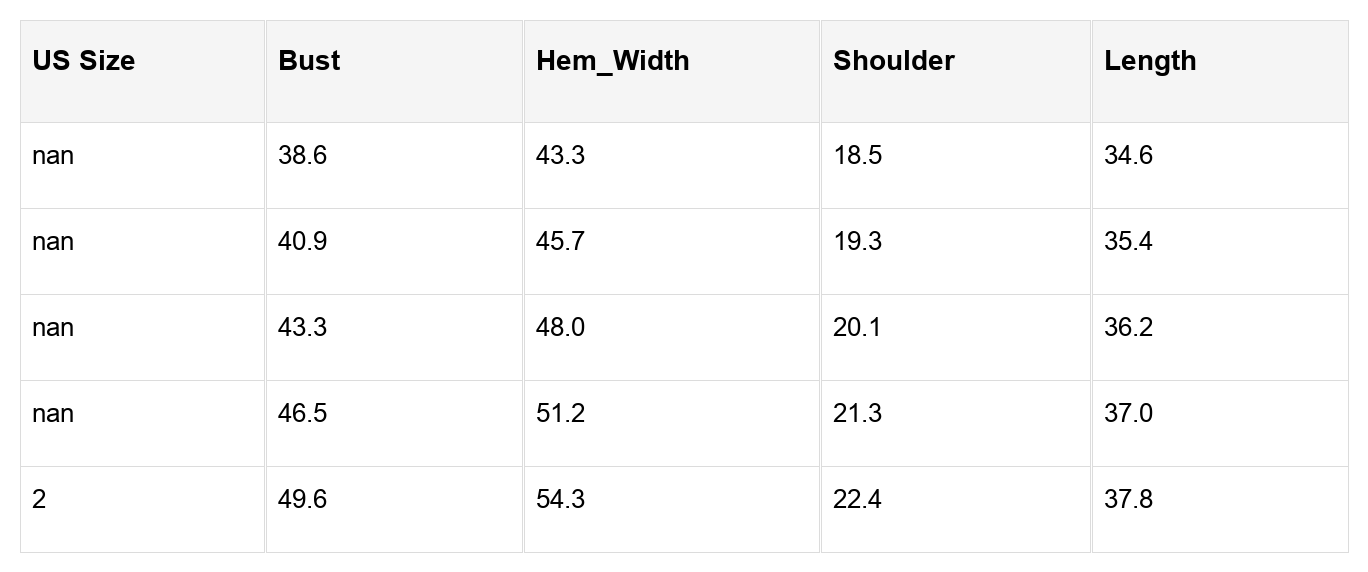
Task: Click the Bust value 40.9
Action: [302, 242]
